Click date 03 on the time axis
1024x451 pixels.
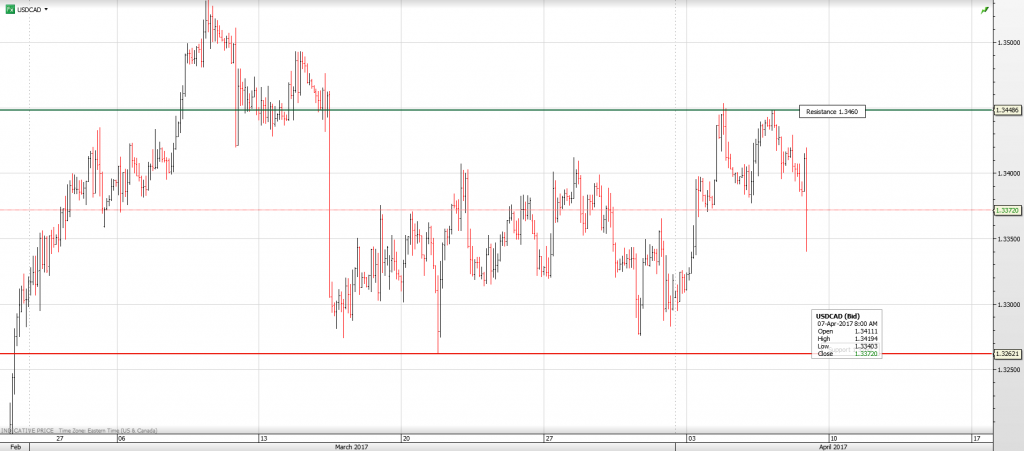pyautogui.click(x=691, y=438)
